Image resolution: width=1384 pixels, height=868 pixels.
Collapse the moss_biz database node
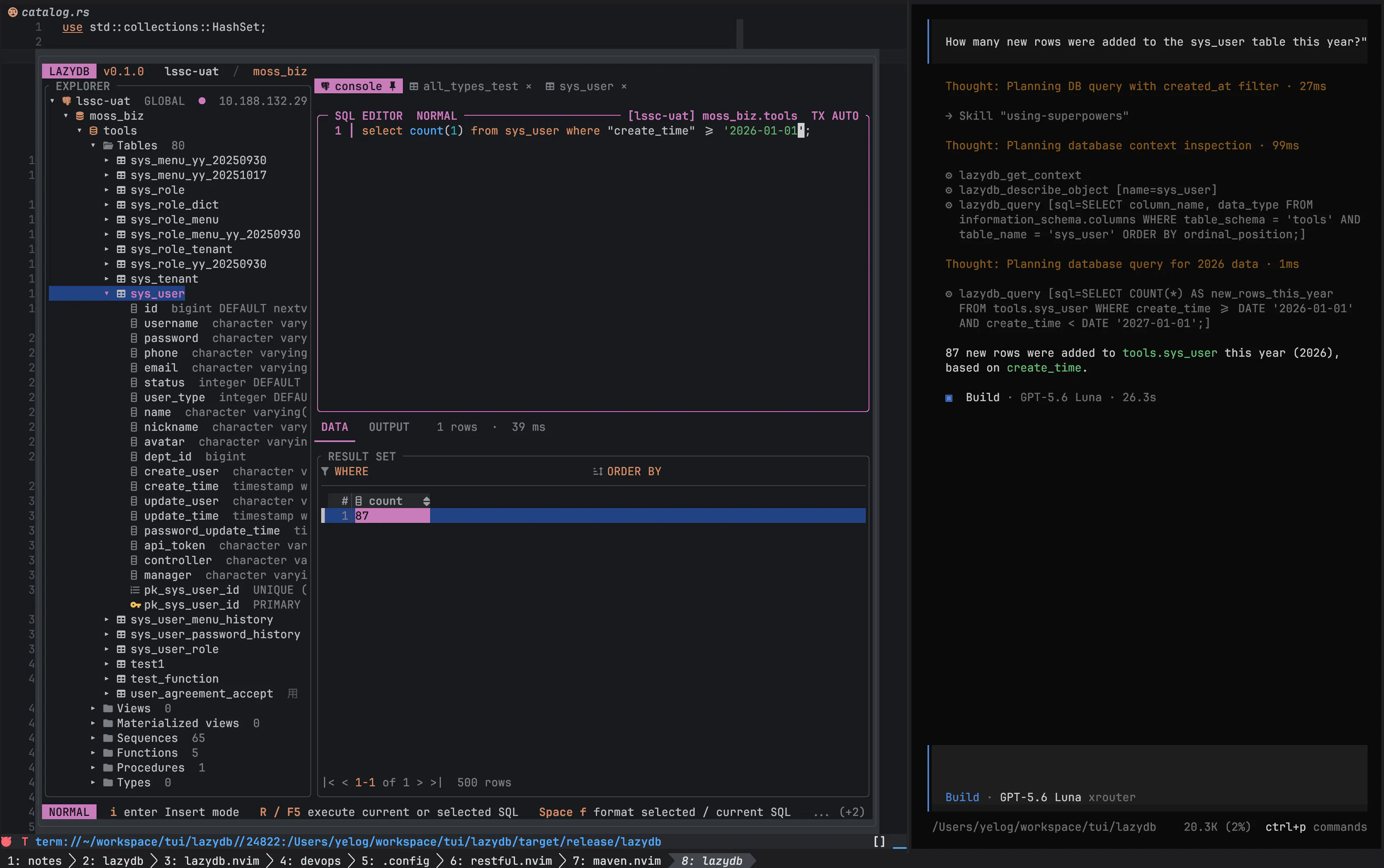(x=66, y=116)
